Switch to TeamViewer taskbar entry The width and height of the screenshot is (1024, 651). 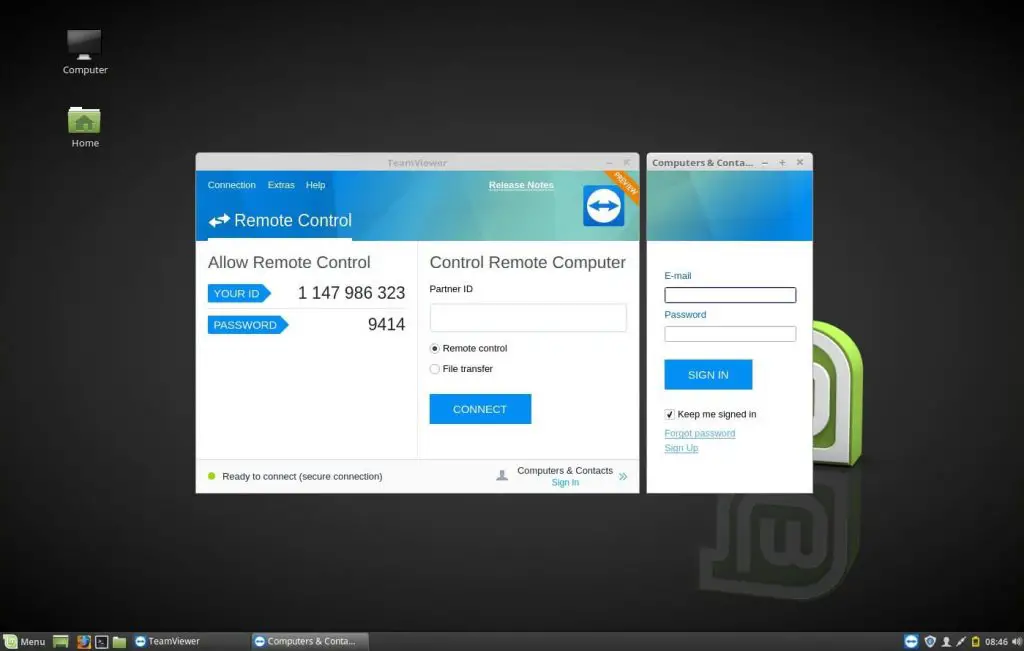(x=189, y=641)
